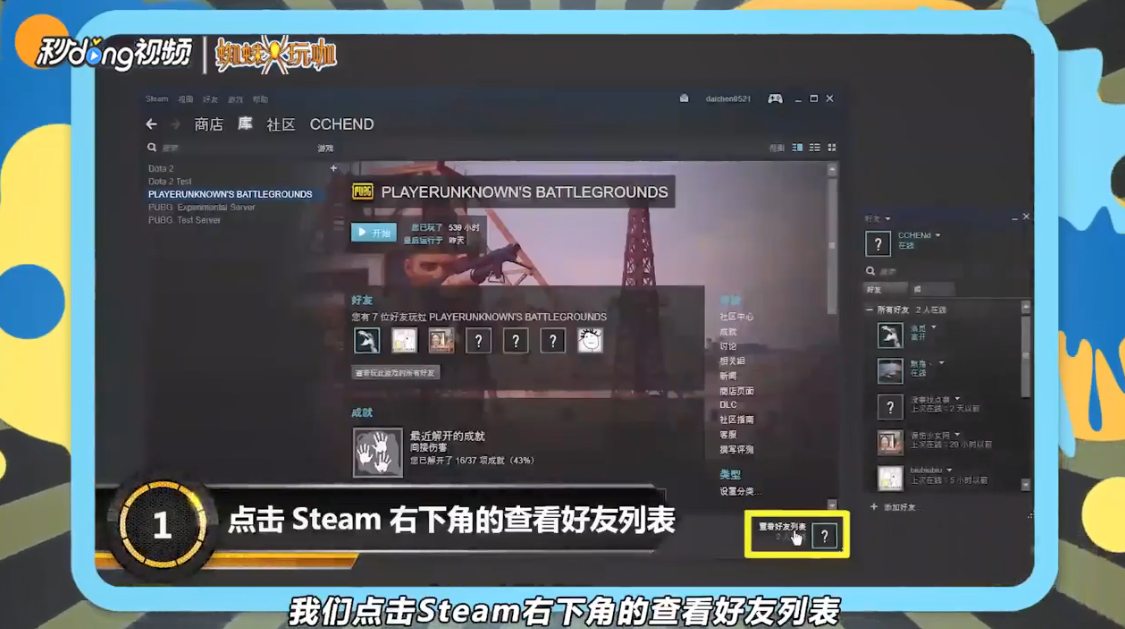Select Dota 2 in library list

(161, 169)
